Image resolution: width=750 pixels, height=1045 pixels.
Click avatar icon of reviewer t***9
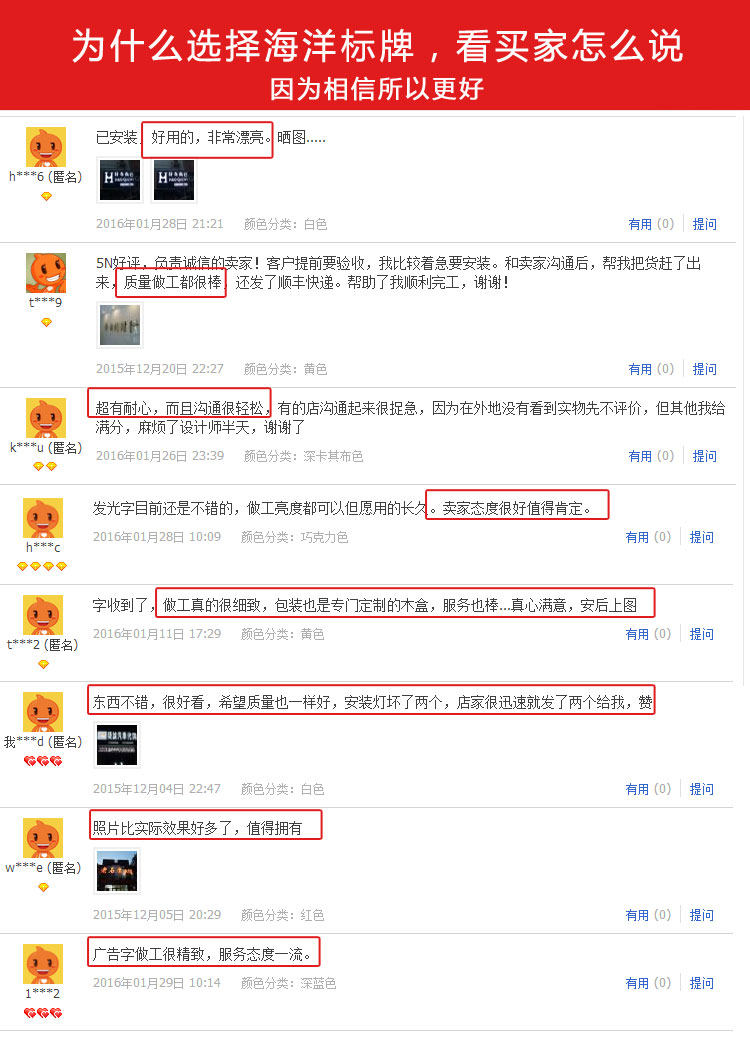coord(46,273)
